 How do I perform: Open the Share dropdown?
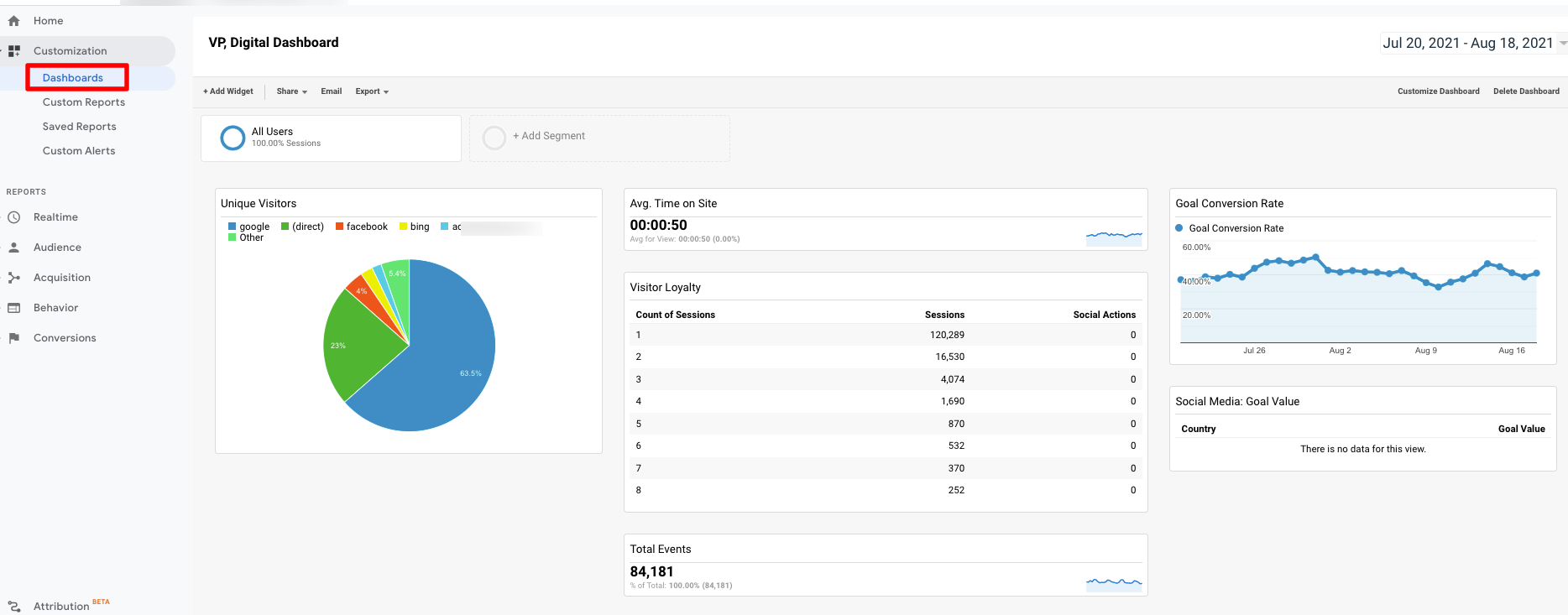(x=292, y=91)
